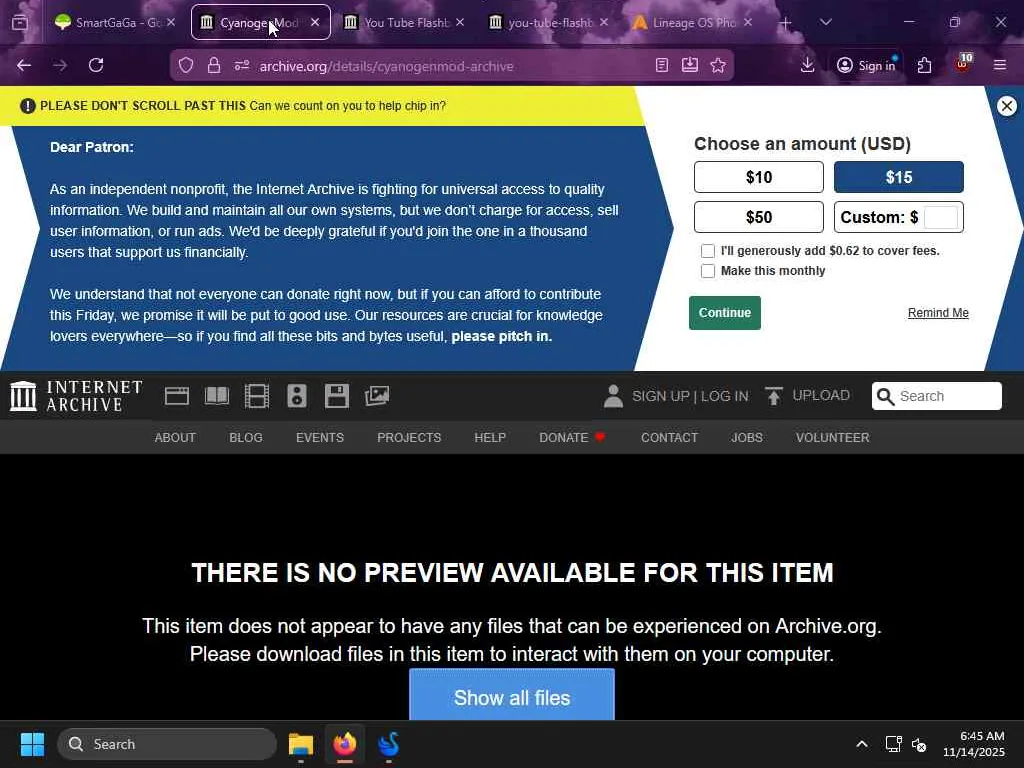Screen dimensions: 1024x768
Task: Switch to the SmartGaGa tab
Action: pyautogui.click(x=116, y=23)
